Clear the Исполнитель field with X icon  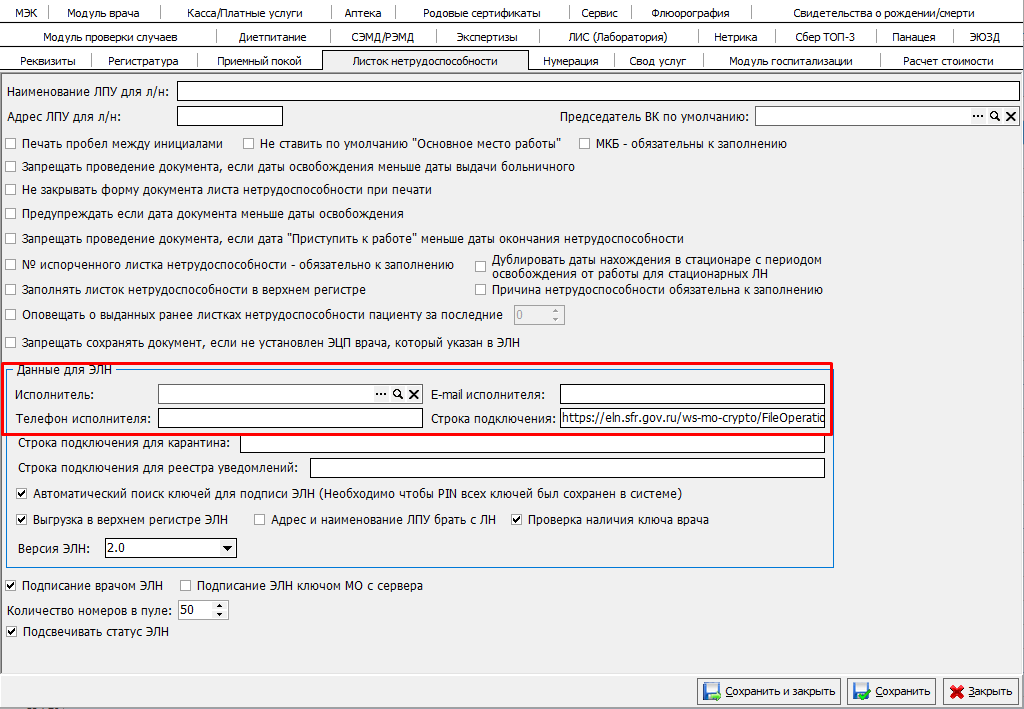click(x=414, y=394)
